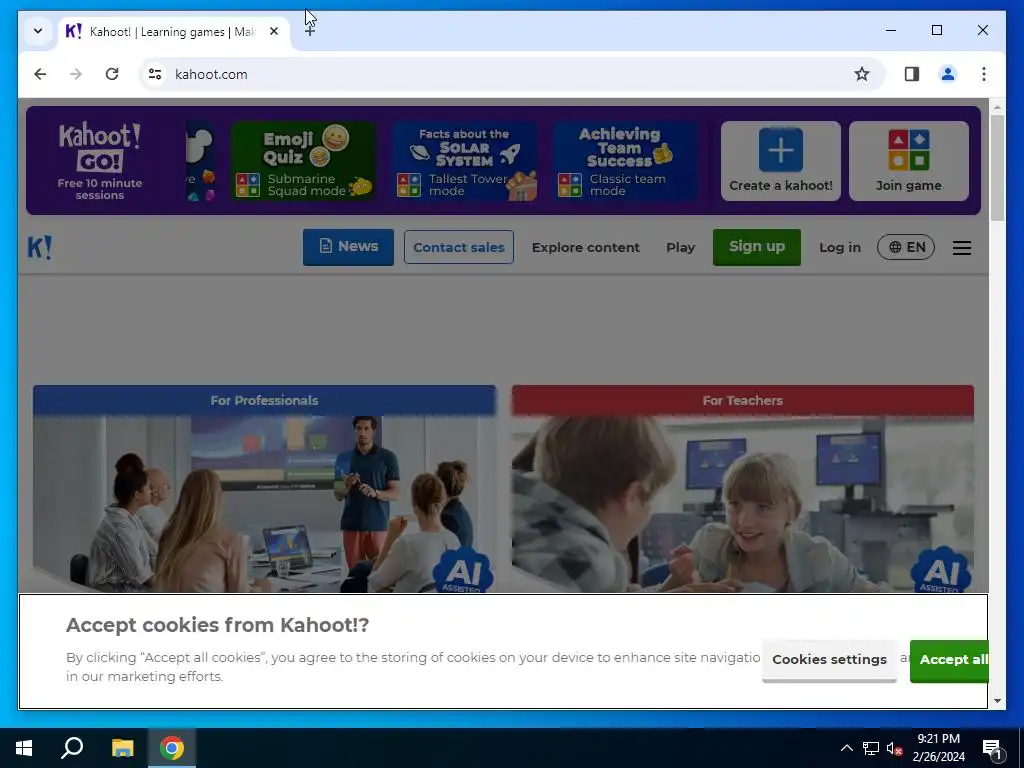Screen dimensions: 1024x768
Task: Select the For Professionals header
Action: [x=264, y=400]
